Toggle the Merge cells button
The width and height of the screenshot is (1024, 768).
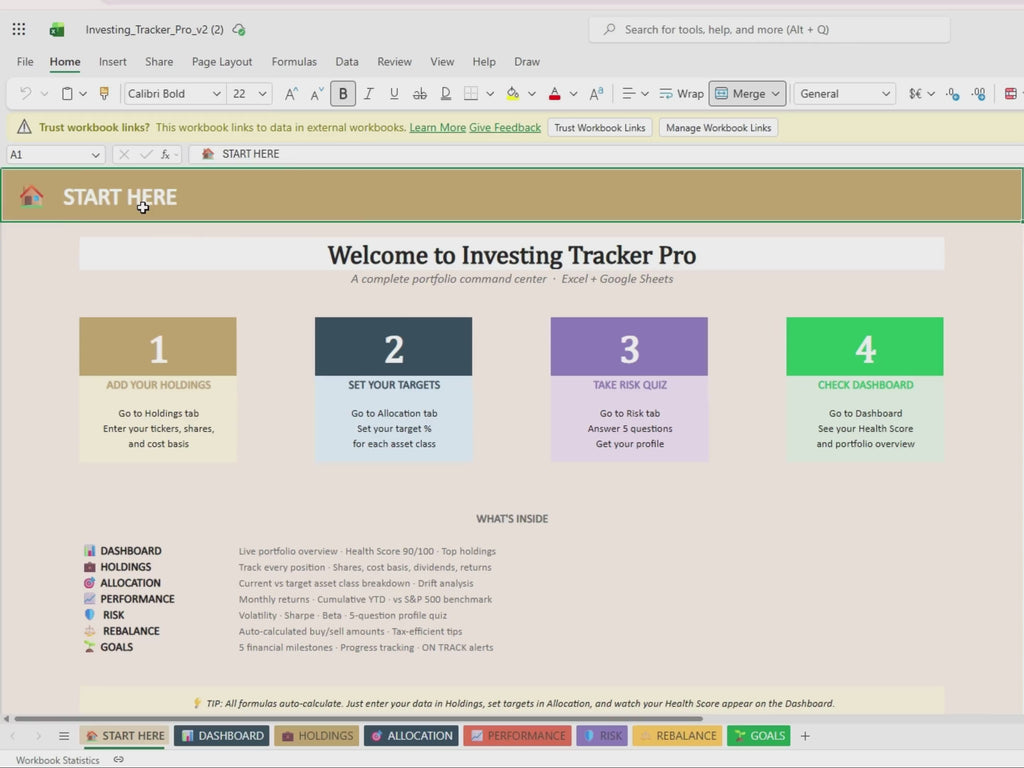pyautogui.click(x=739, y=93)
